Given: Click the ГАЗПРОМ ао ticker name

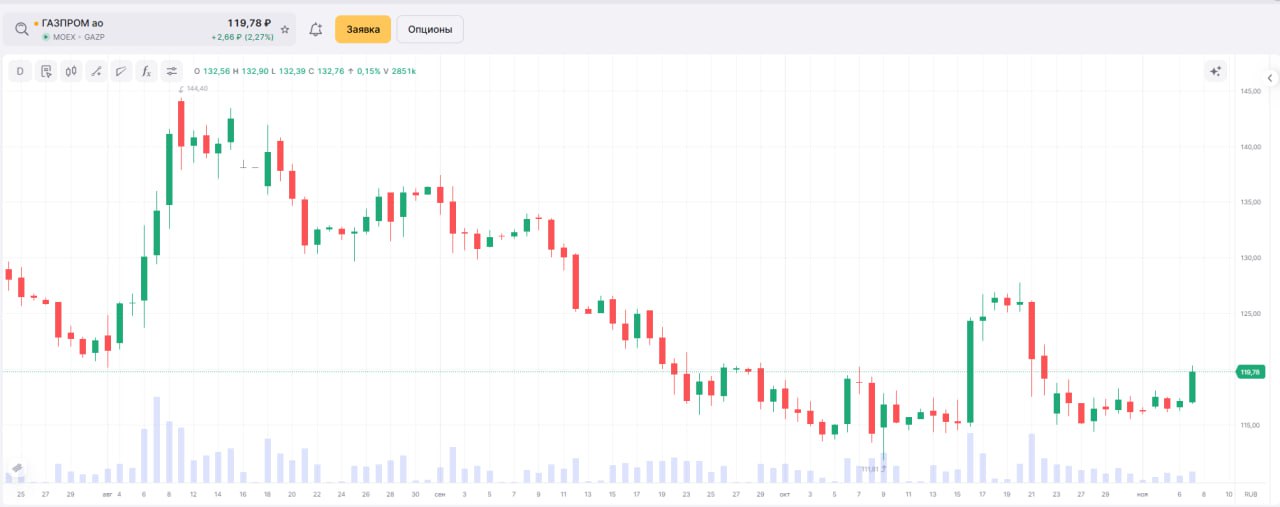Looking at the screenshot, I should pos(72,22).
